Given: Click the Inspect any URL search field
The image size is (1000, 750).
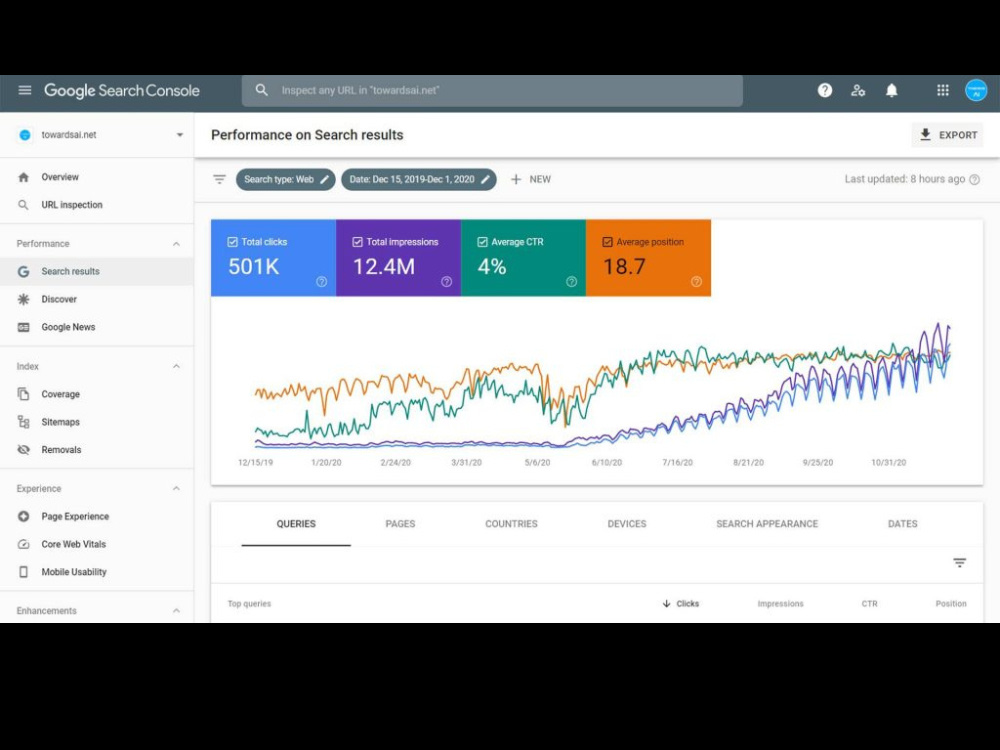Looking at the screenshot, I should pos(492,90).
